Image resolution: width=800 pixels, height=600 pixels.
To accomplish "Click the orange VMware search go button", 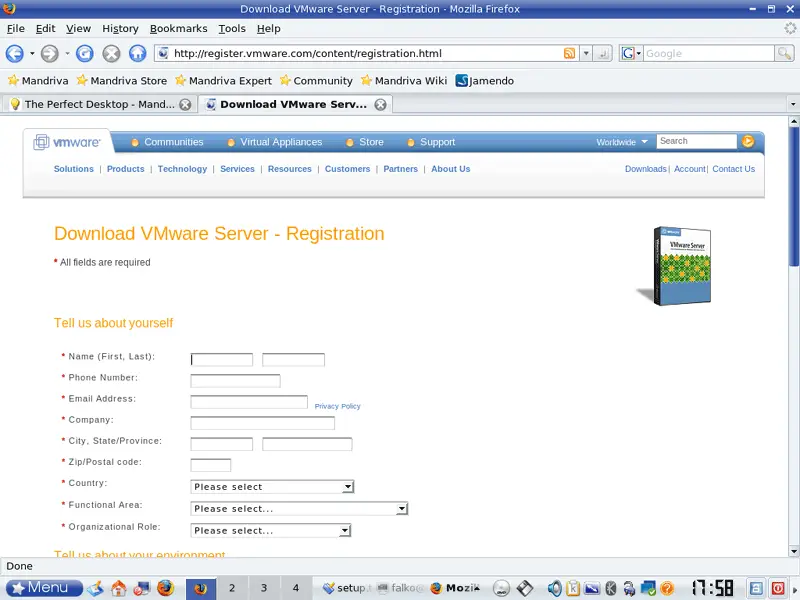I will pyautogui.click(x=748, y=141).
